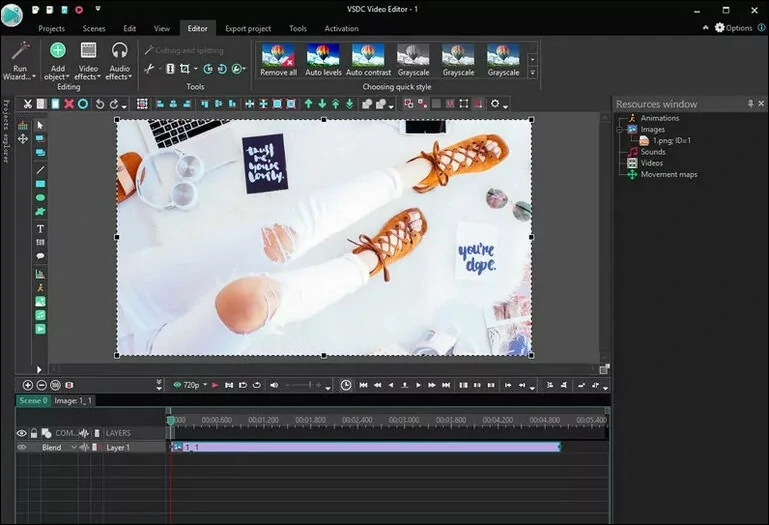The image size is (769, 525).
Task: Undo the last action
Action: point(100,104)
